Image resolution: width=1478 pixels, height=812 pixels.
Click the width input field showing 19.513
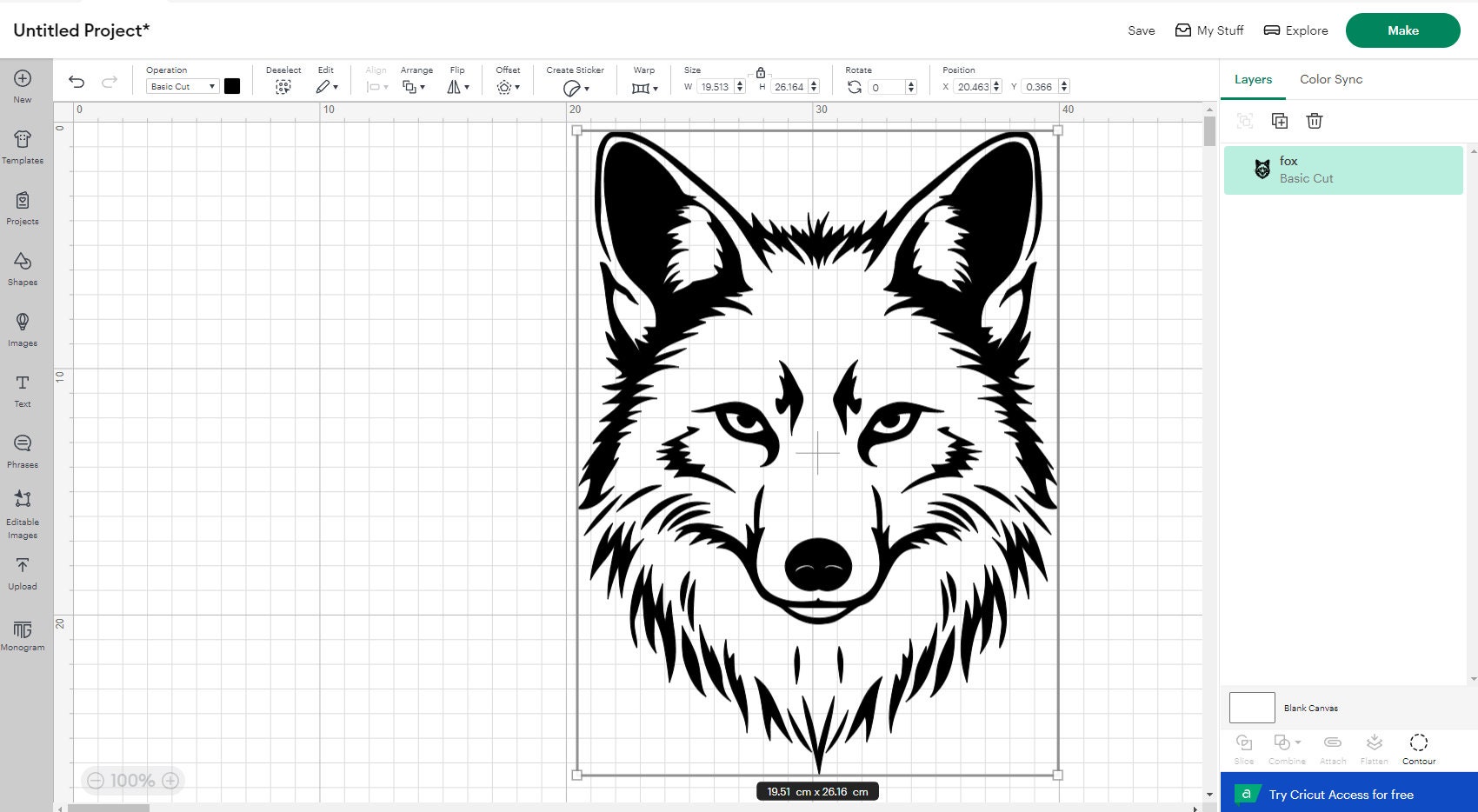click(713, 86)
